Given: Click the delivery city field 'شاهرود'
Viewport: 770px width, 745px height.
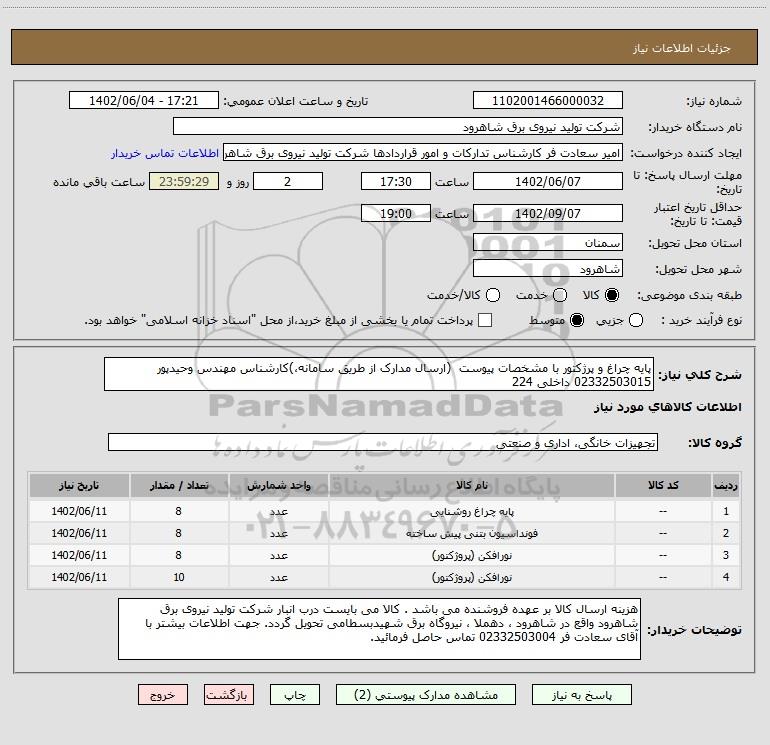Looking at the screenshot, I should (548, 269).
